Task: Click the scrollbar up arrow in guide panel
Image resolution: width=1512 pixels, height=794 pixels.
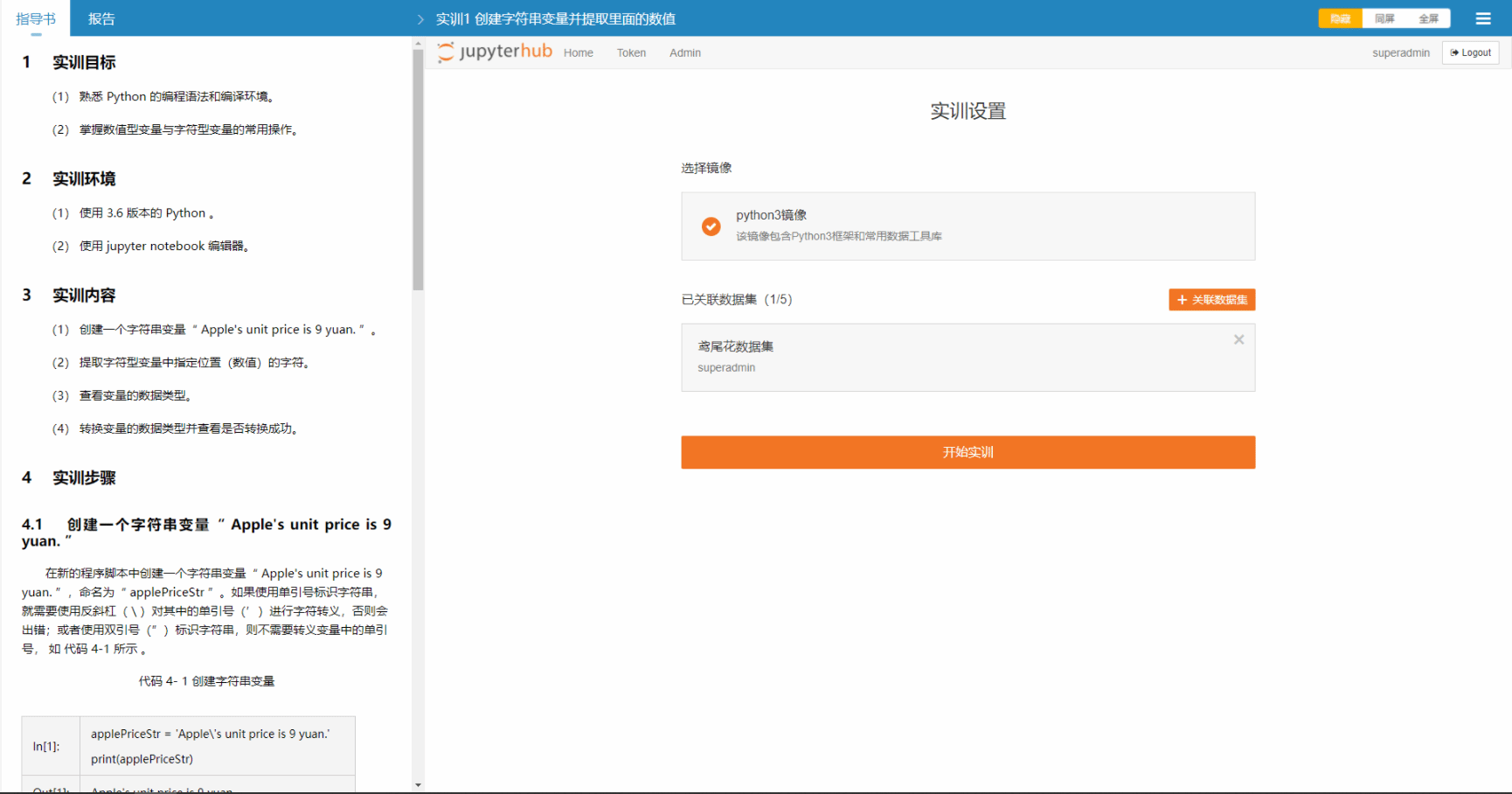Action: tap(418, 43)
